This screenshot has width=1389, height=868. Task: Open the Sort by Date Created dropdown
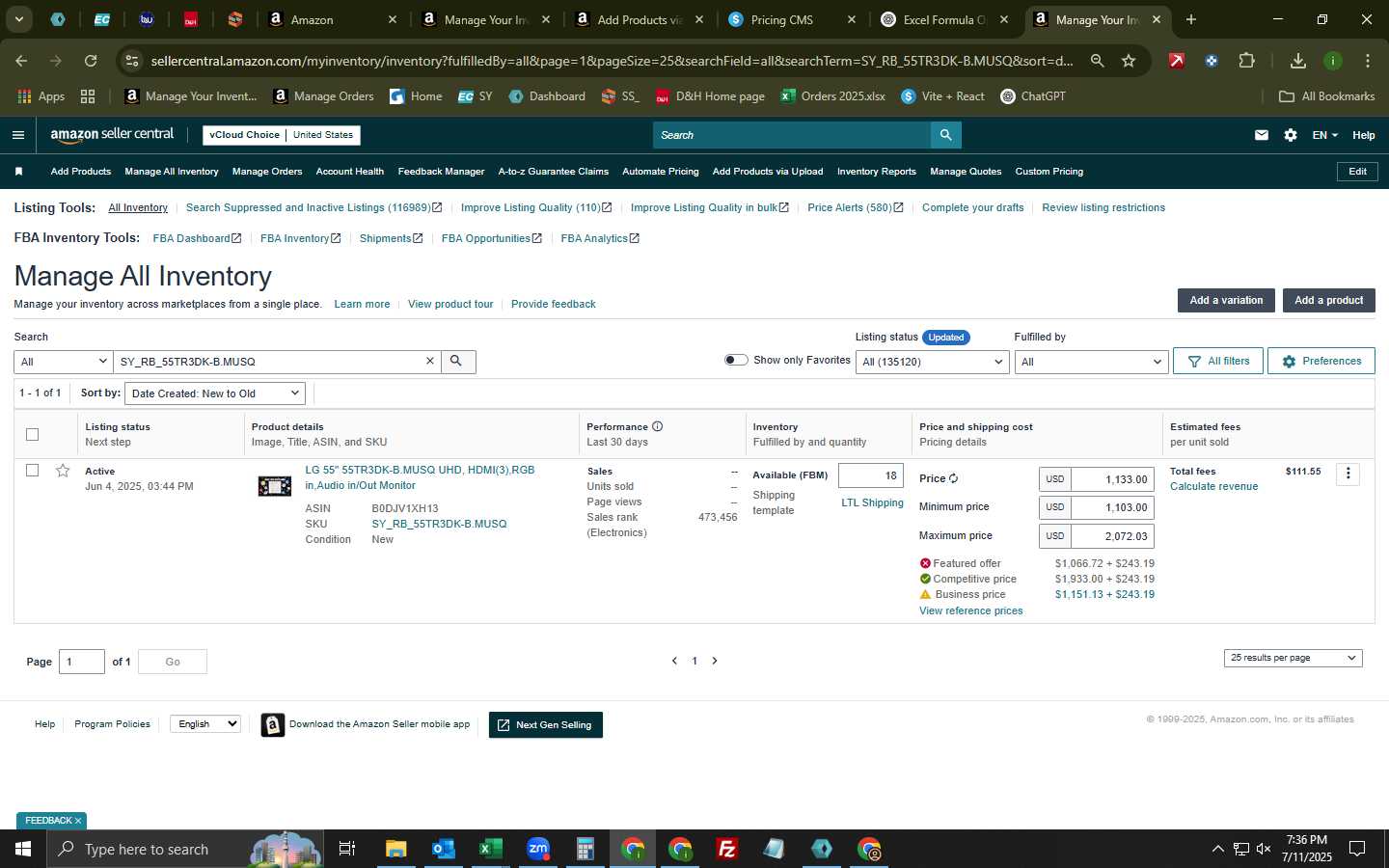(x=216, y=393)
